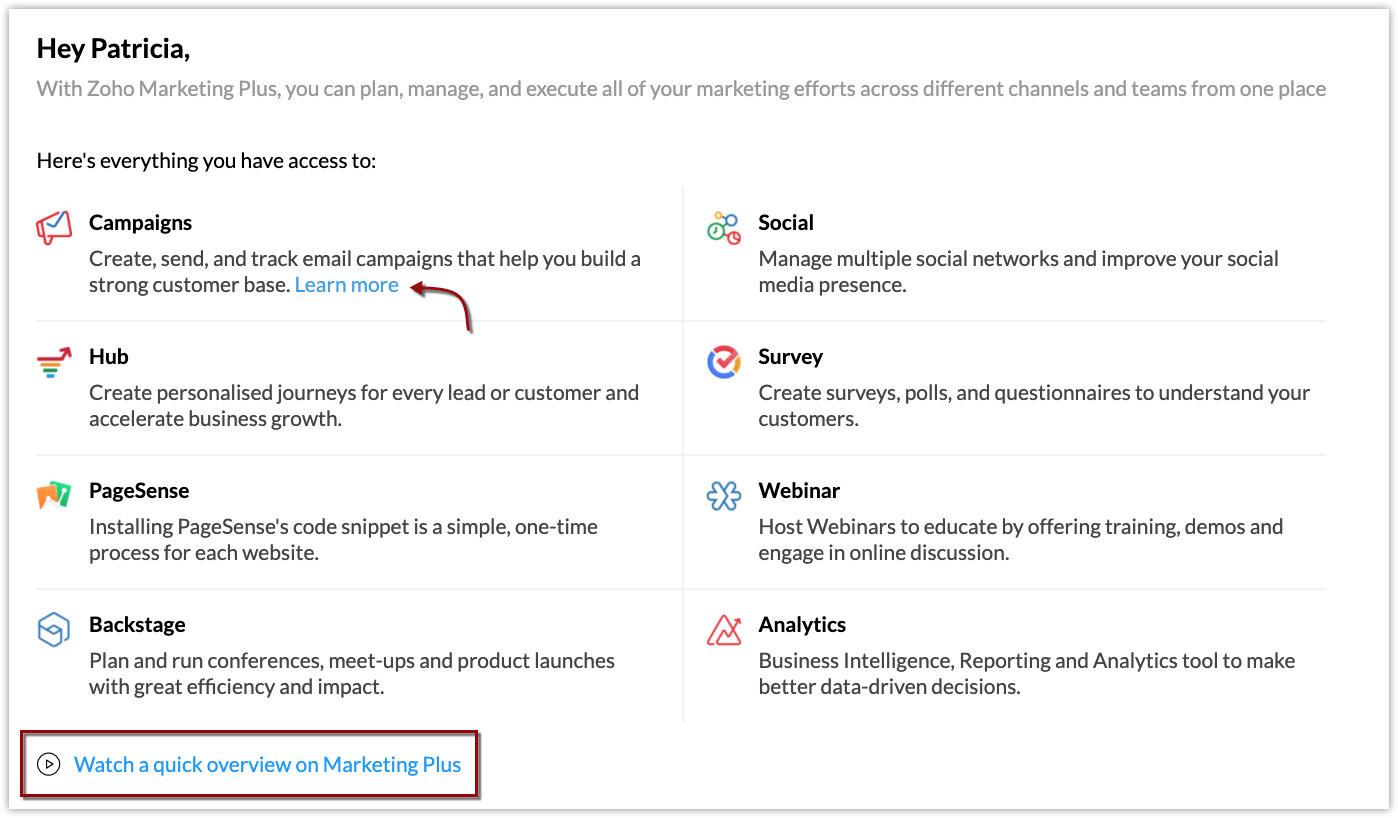Screen dimensions: 1398x818
Task: Select the Webinar heading
Action: [x=799, y=491]
